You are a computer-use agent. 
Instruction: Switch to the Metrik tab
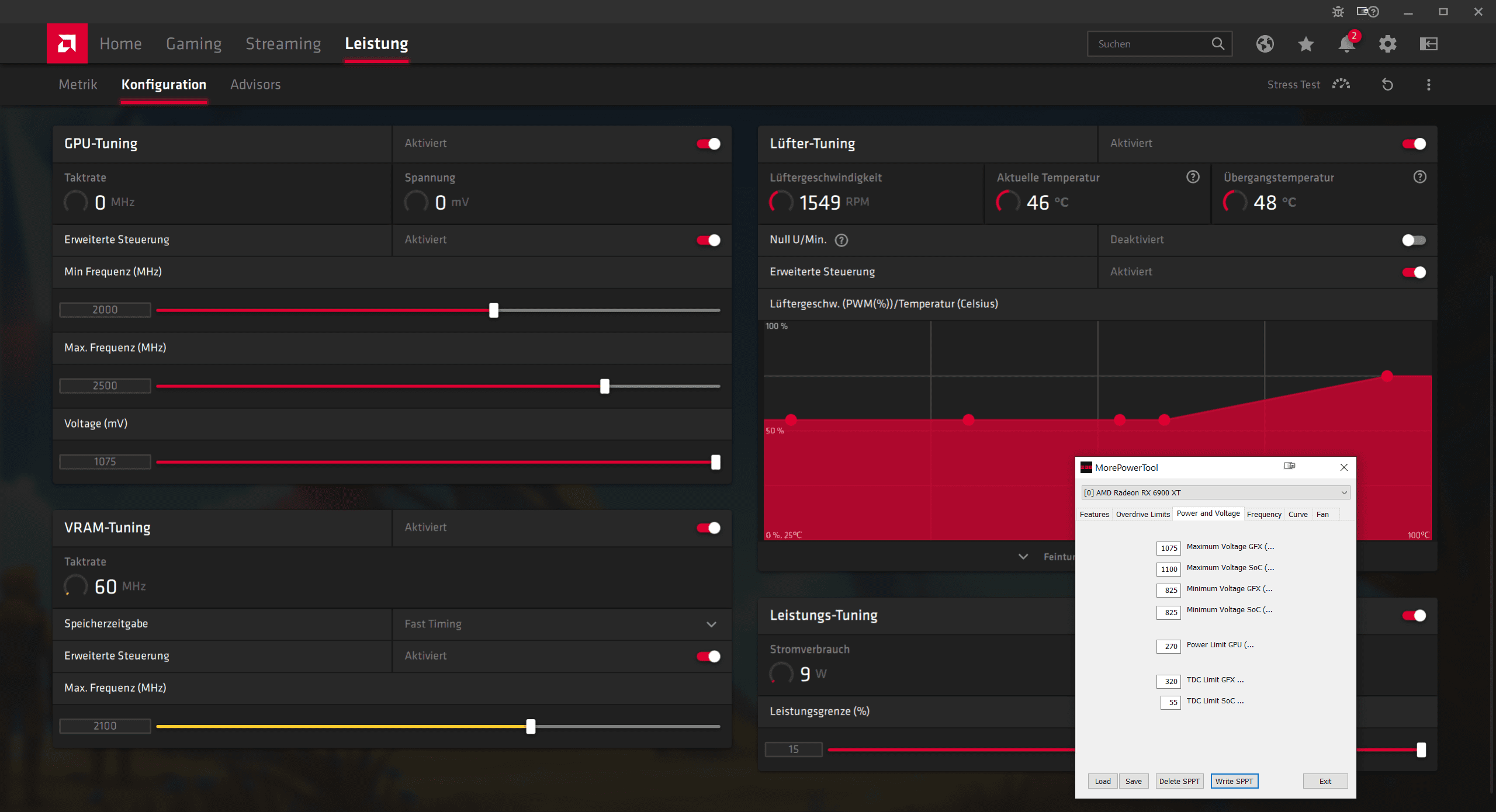coord(78,85)
